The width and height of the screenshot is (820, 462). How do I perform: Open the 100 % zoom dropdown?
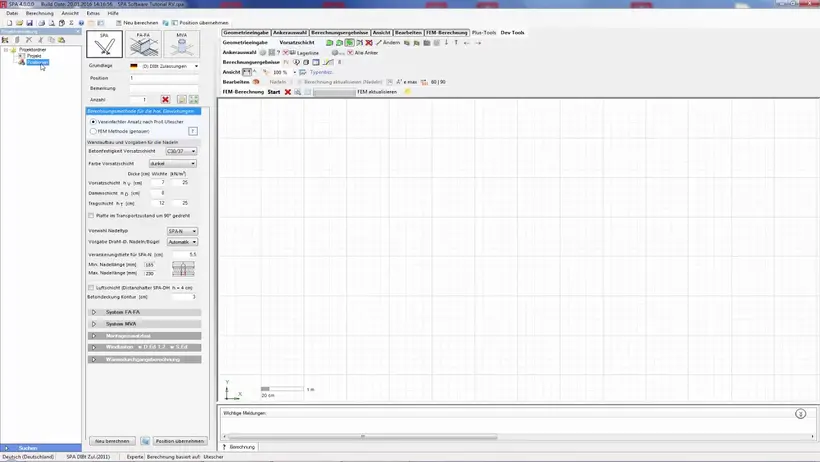coord(294,72)
